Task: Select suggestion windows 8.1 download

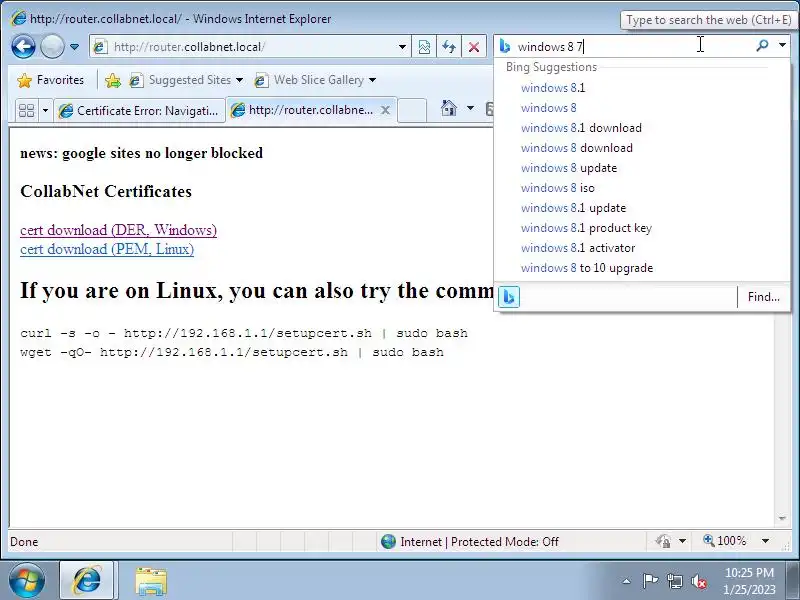Action: pos(581,128)
